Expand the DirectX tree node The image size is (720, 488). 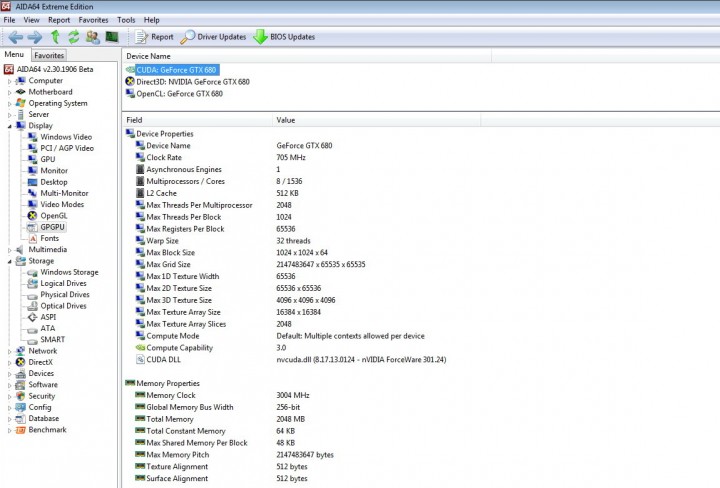pyautogui.click(x=9, y=362)
